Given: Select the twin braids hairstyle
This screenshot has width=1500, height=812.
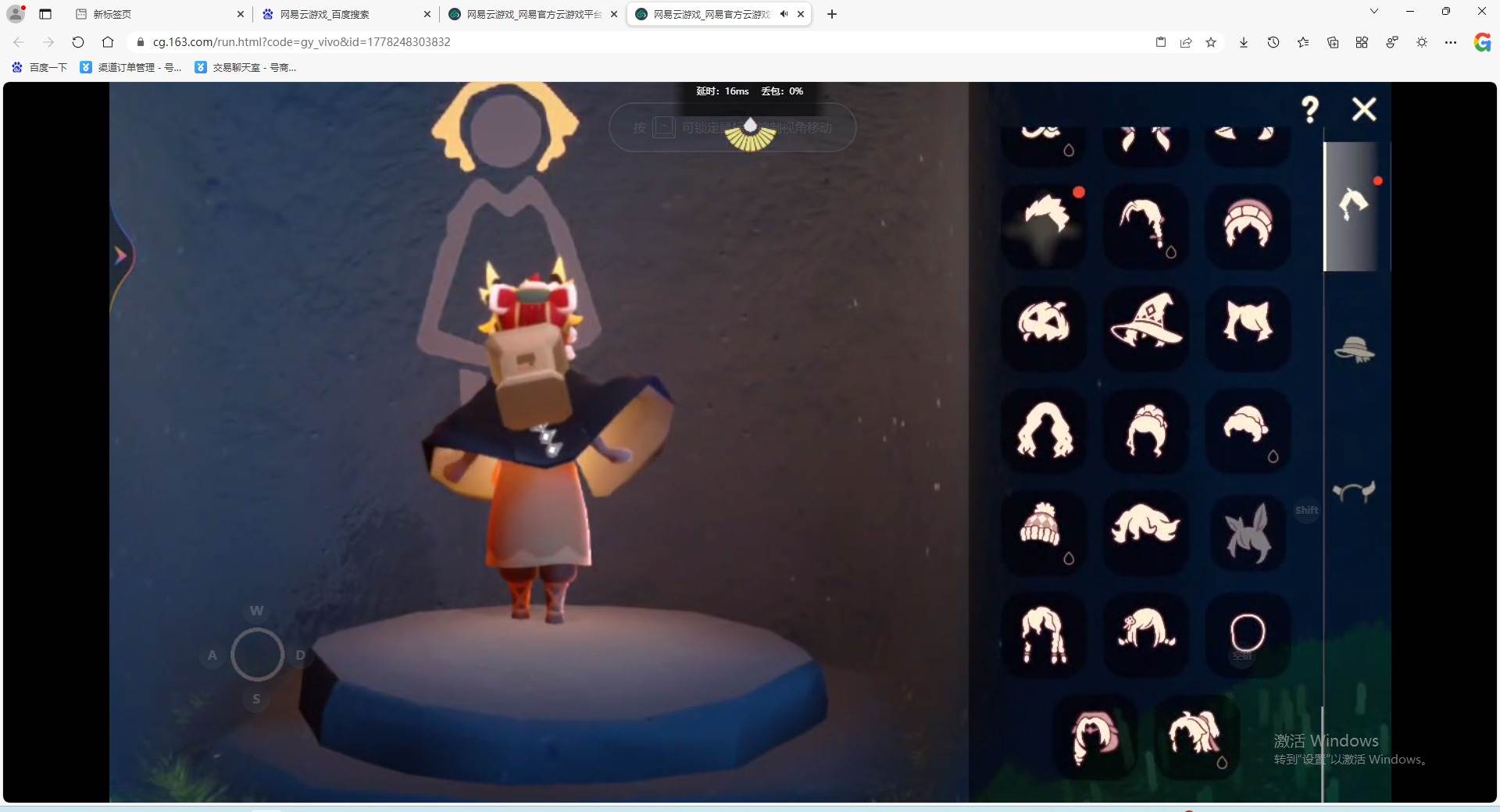Looking at the screenshot, I should point(1045,633).
